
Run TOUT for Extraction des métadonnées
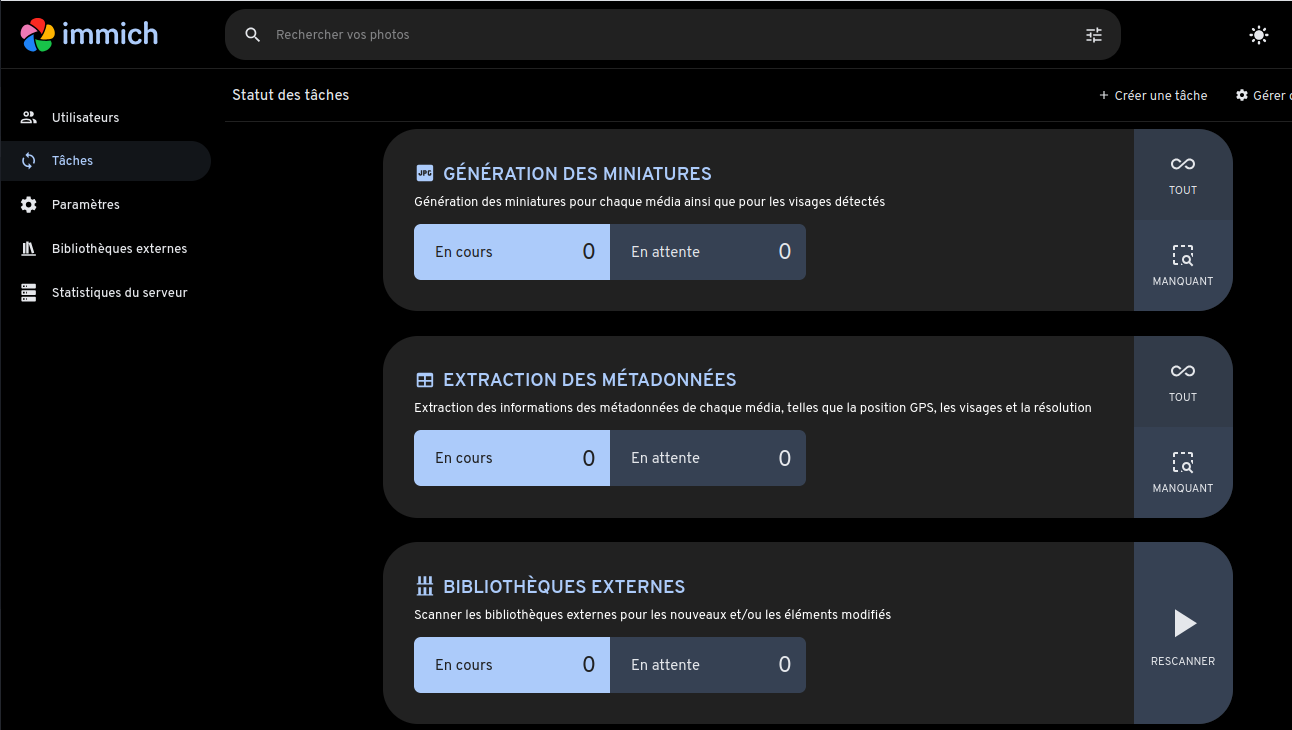1182,382
